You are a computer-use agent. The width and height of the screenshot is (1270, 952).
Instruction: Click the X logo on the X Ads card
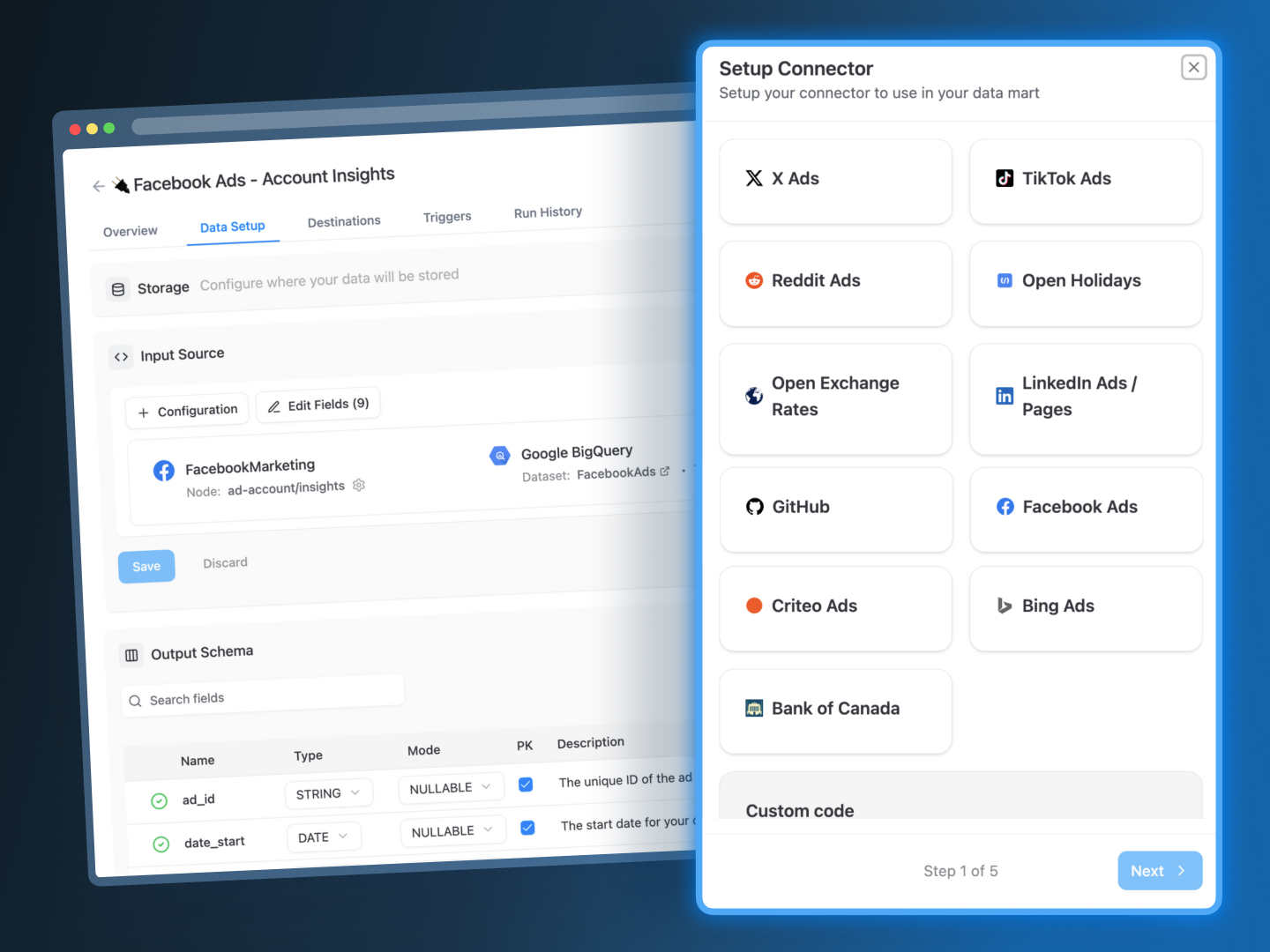pyautogui.click(x=754, y=178)
